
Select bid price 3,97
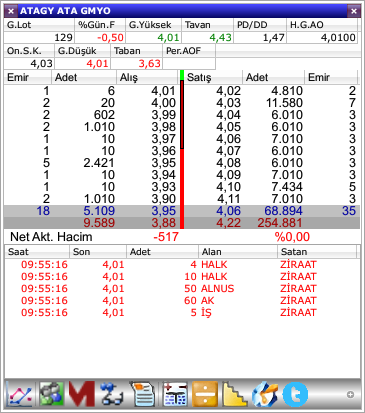pyautogui.click(x=163, y=139)
